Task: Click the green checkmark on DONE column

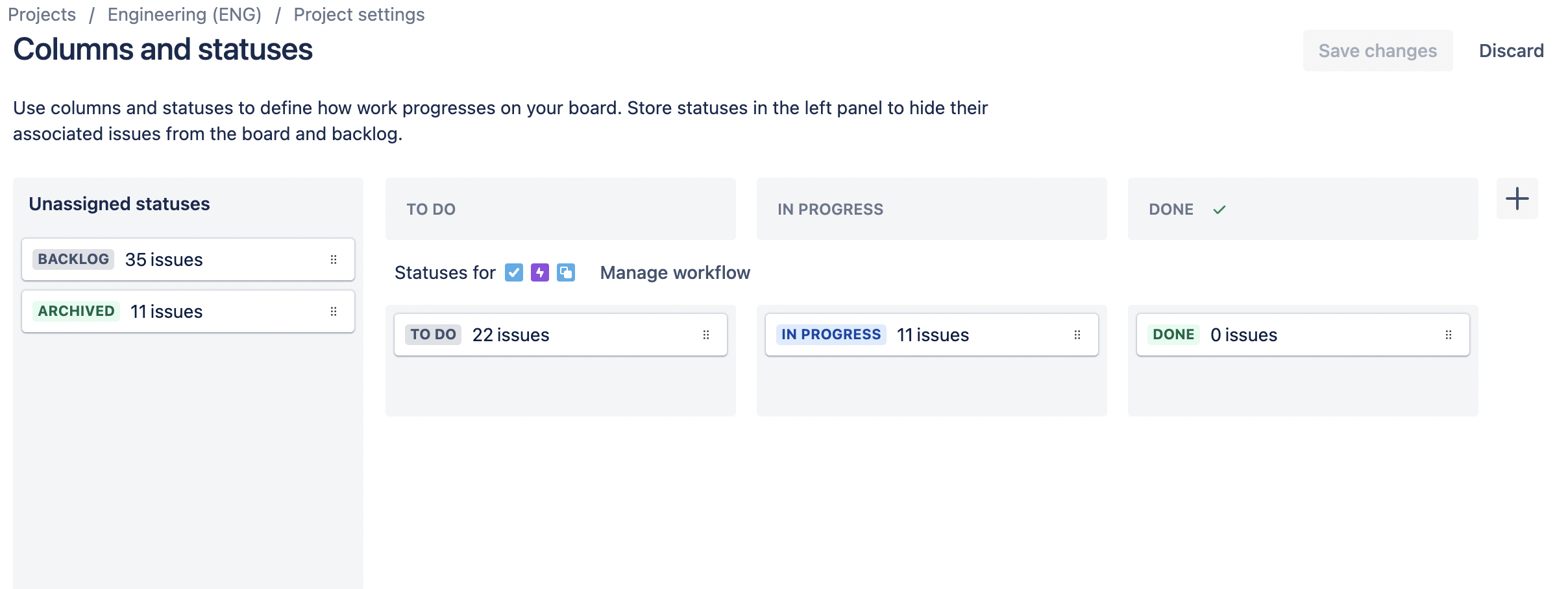Action: pyautogui.click(x=1219, y=210)
